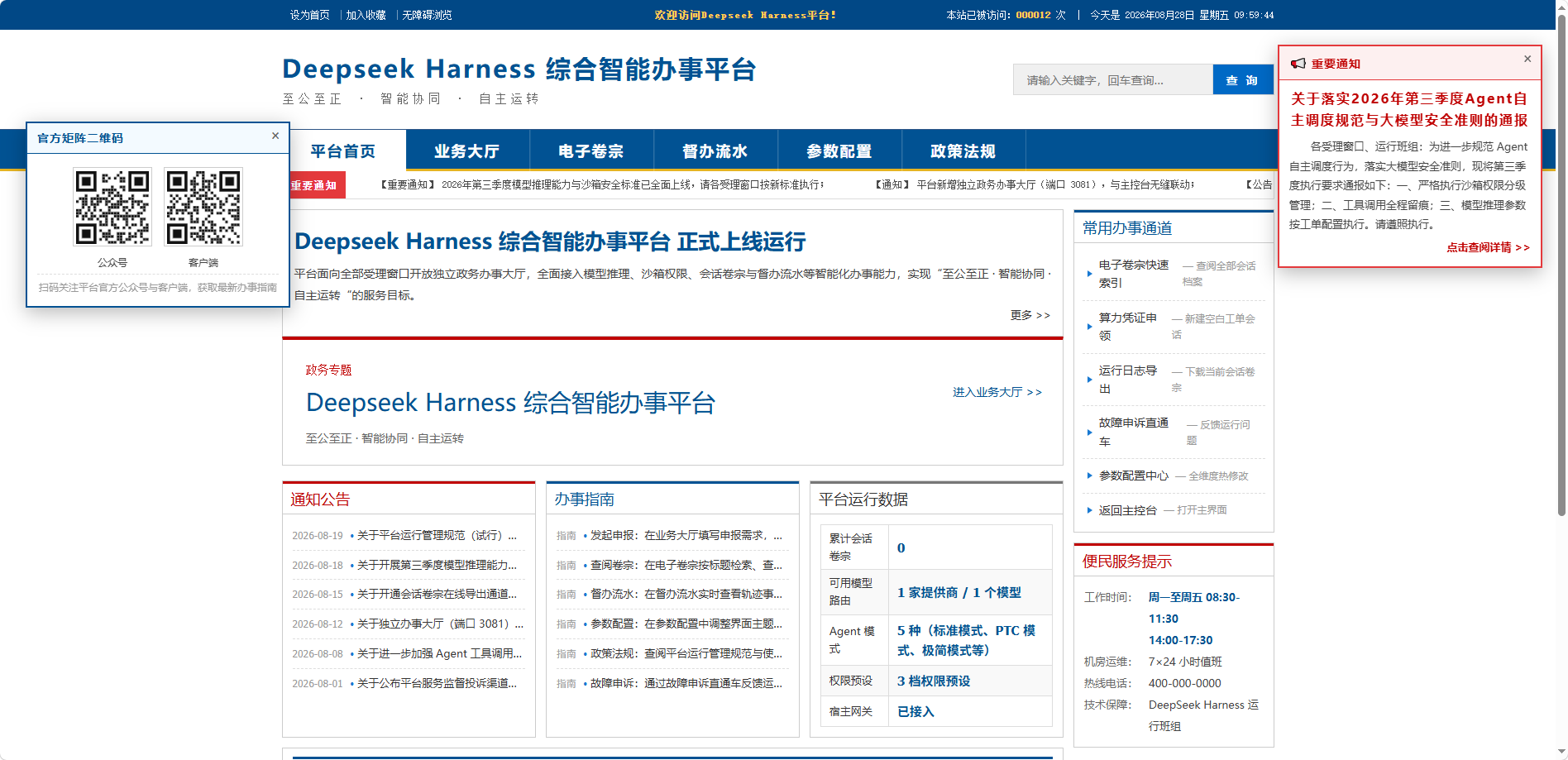Click arrow bullet beside 参数配置中心
1568x760 pixels.
click(x=1089, y=476)
